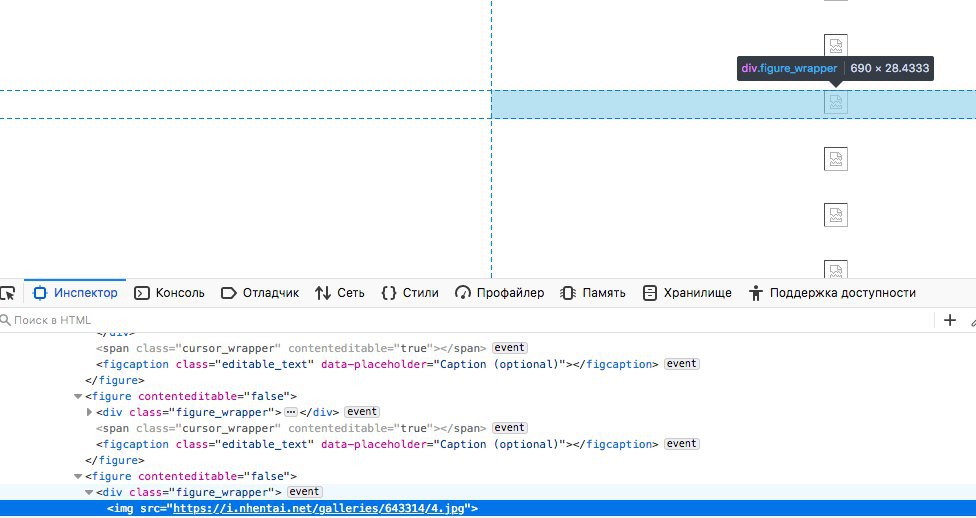
Task: Switch to the Инспектор tab
Action: (75, 293)
